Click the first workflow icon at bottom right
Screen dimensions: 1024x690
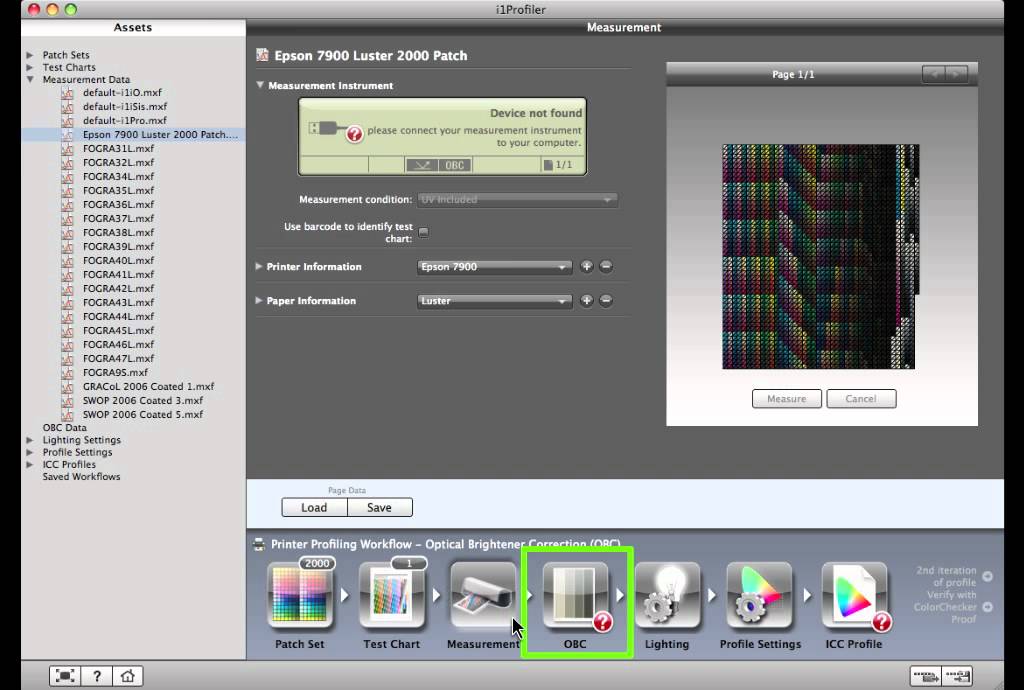[926, 676]
